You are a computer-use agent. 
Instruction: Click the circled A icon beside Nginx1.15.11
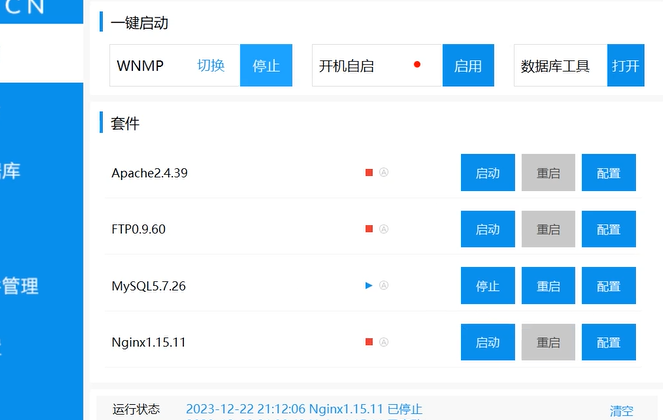(384, 342)
